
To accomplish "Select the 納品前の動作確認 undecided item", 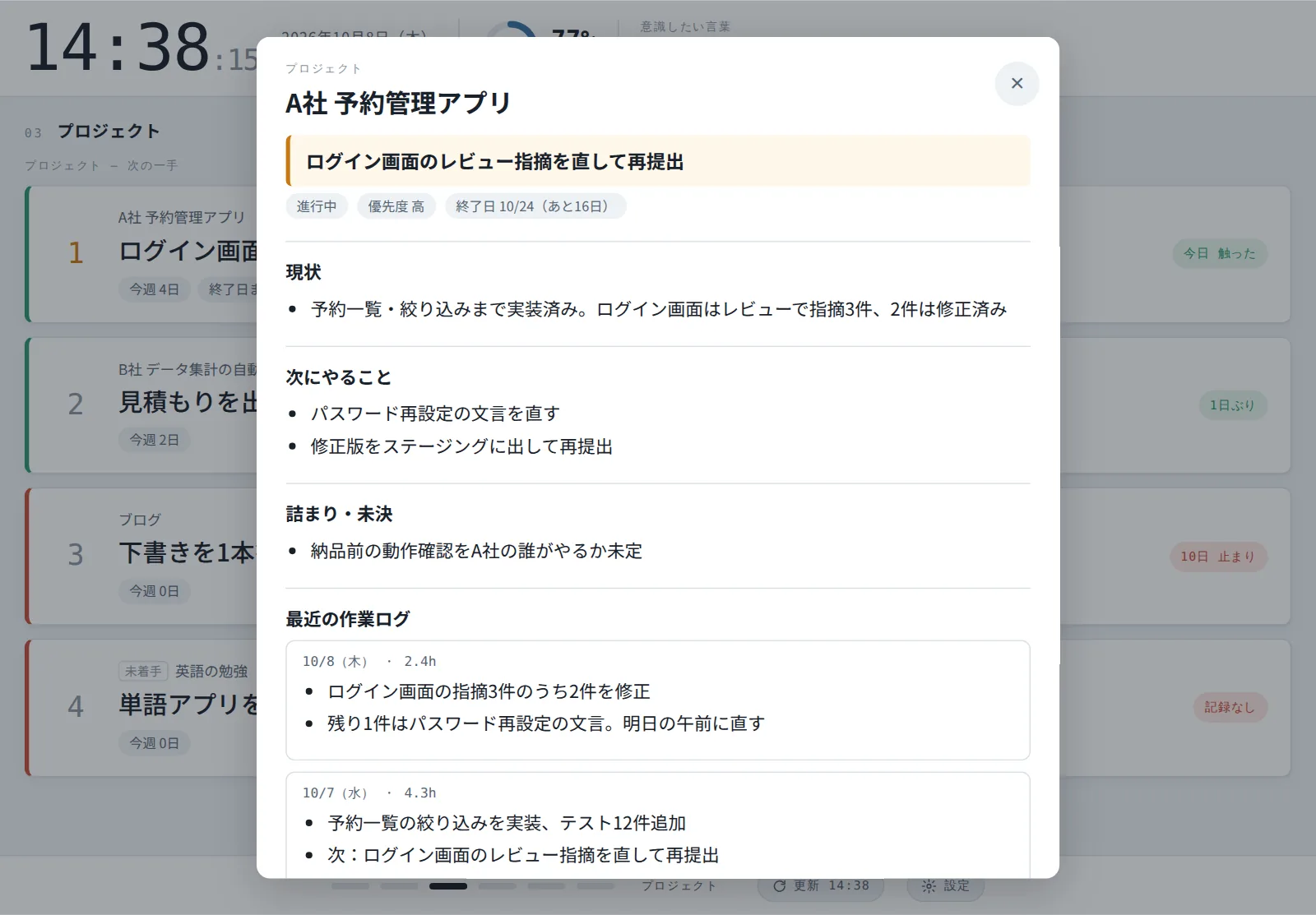I will point(476,551).
